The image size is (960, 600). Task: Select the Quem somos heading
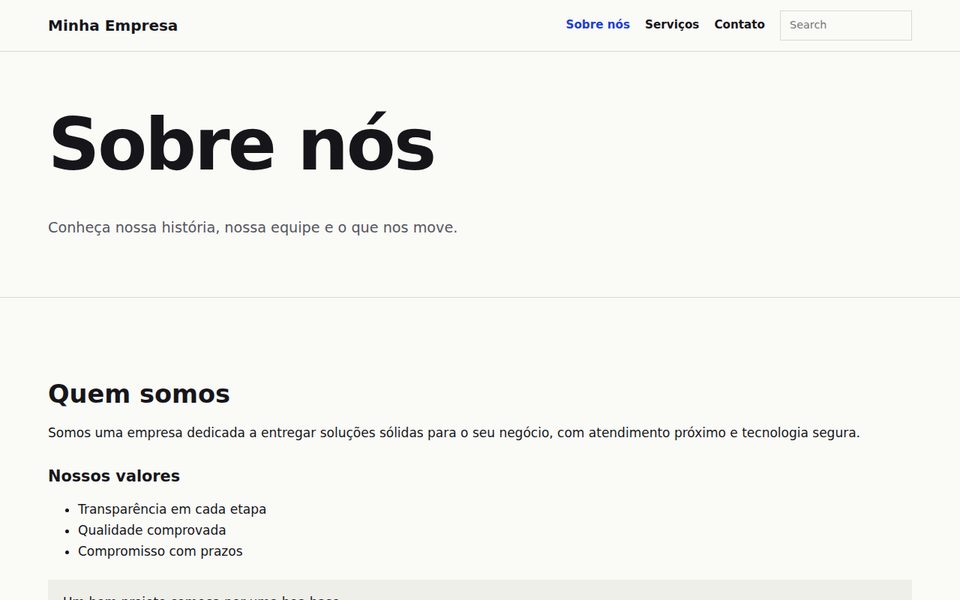tap(139, 394)
